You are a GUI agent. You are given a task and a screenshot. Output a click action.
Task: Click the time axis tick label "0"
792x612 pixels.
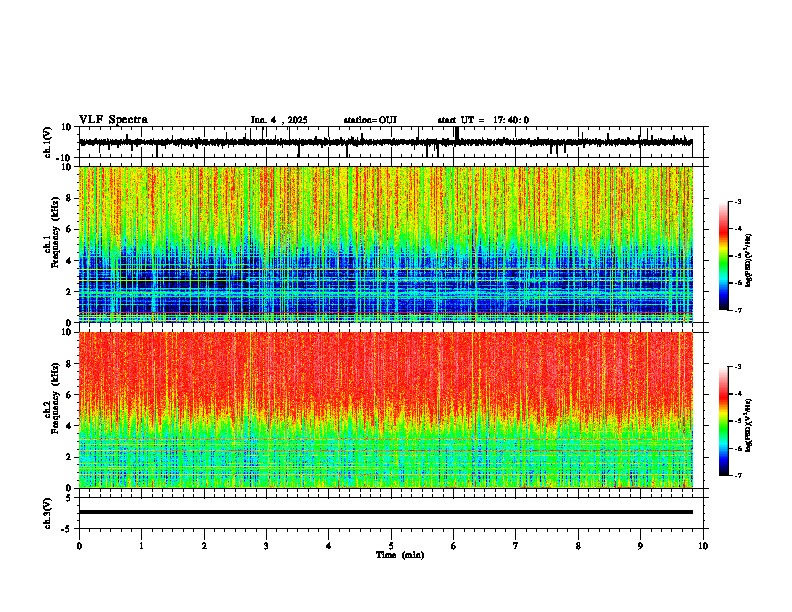coord(79,546)
